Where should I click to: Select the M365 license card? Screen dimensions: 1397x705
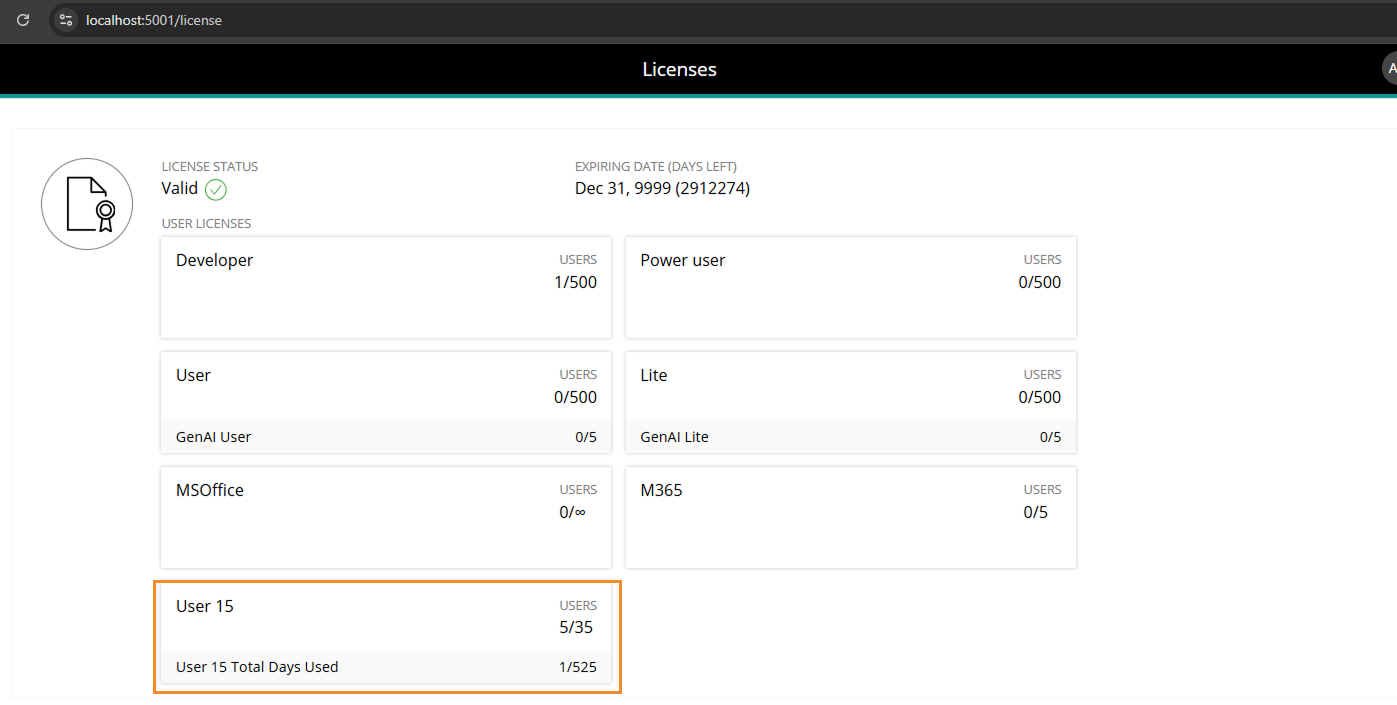[x=851, y=517]
